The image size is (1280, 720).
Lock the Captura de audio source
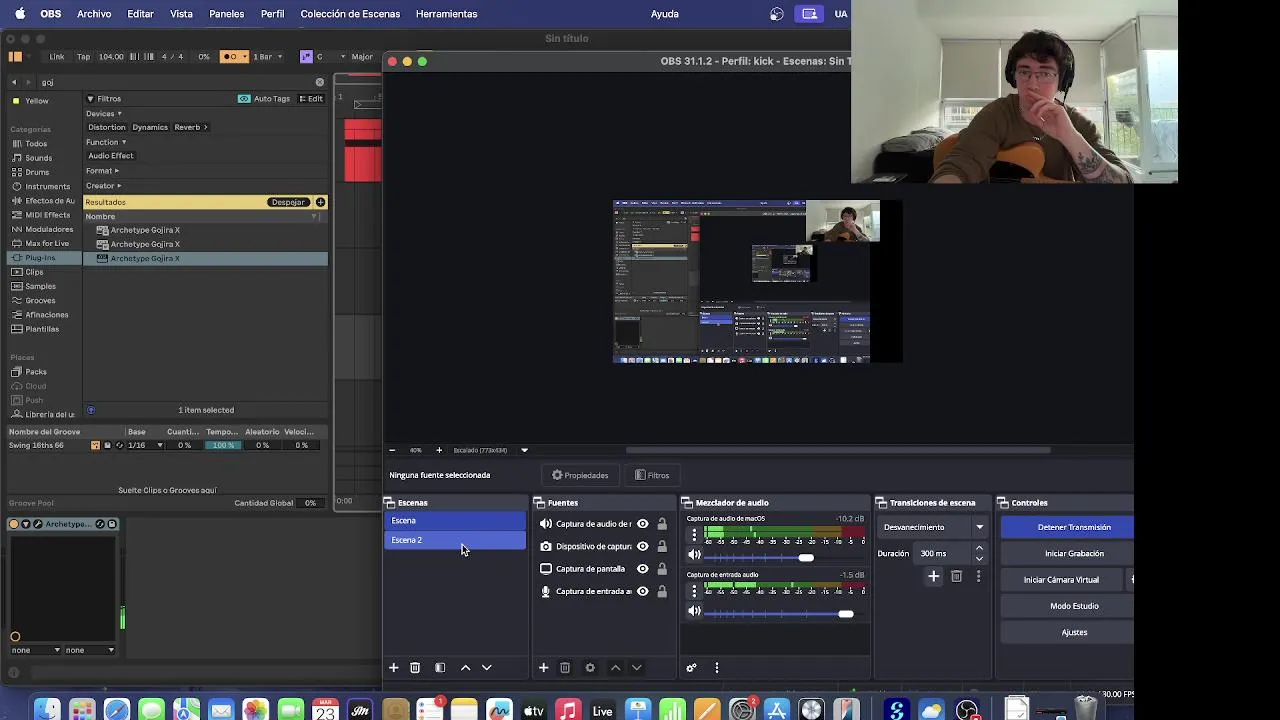pos(662,524)
